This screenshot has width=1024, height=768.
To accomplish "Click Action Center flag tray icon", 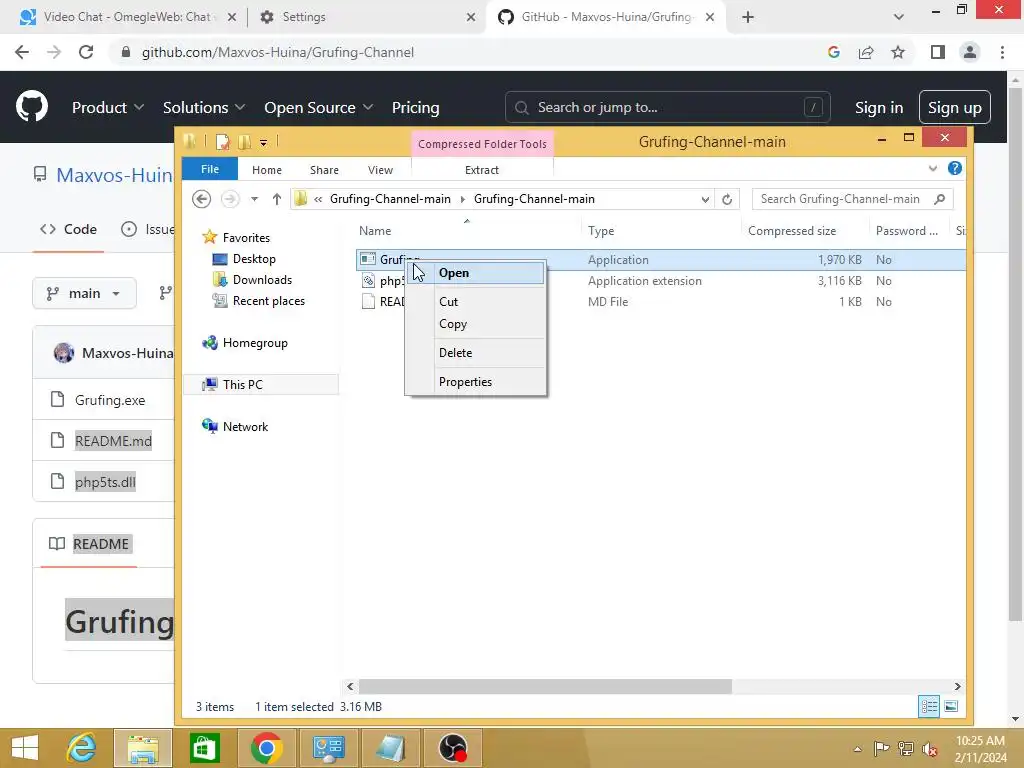I will 882,748.
